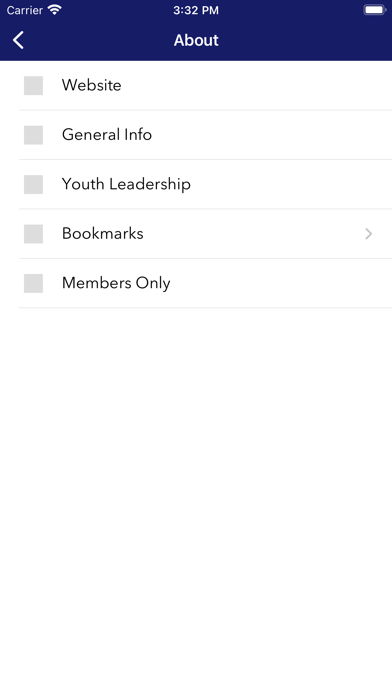The image size is (392, 696).
Task: Go back using the header arrow
Action: pos(18,40)
